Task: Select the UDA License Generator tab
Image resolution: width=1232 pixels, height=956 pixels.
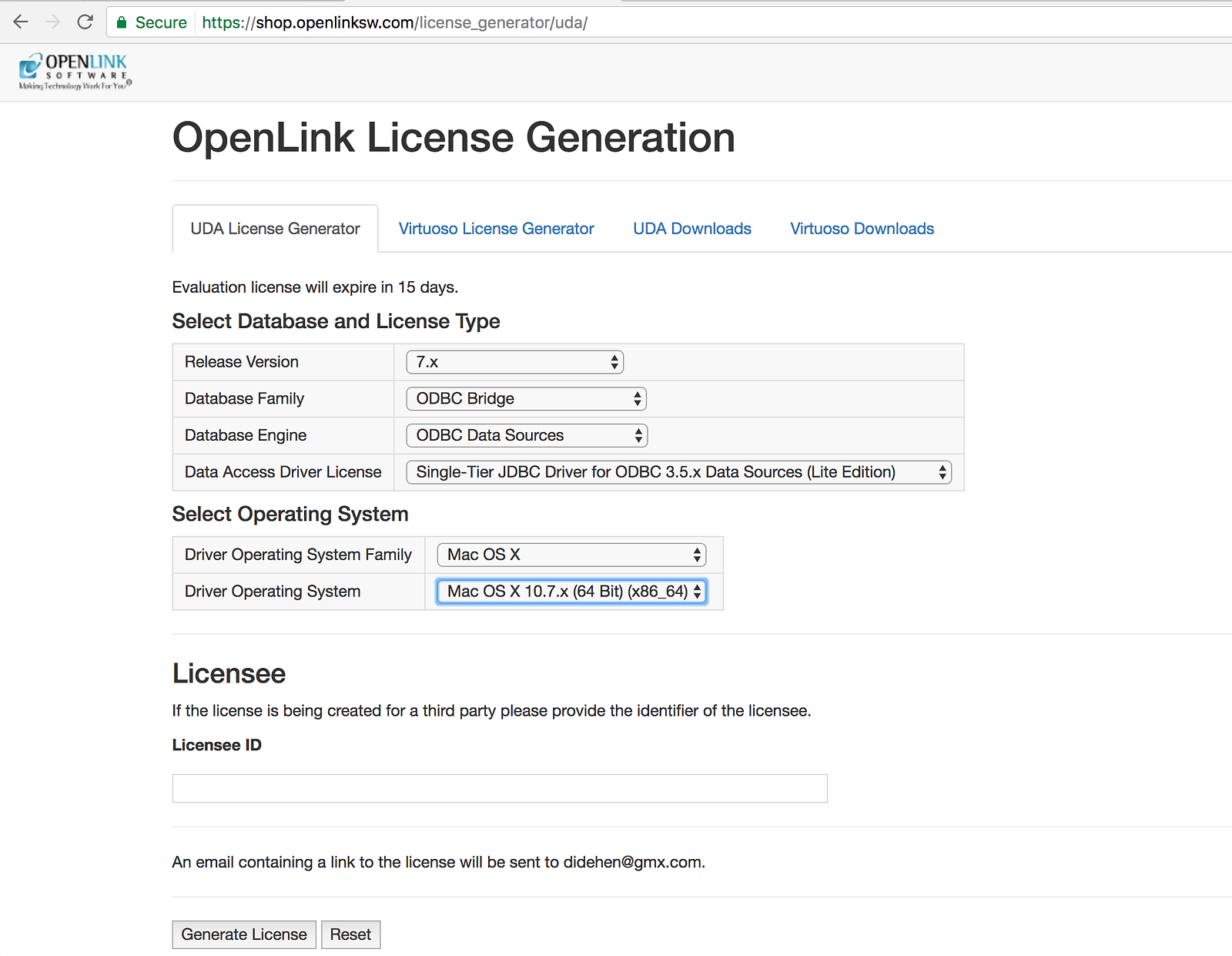Action: tap(275, 229)
